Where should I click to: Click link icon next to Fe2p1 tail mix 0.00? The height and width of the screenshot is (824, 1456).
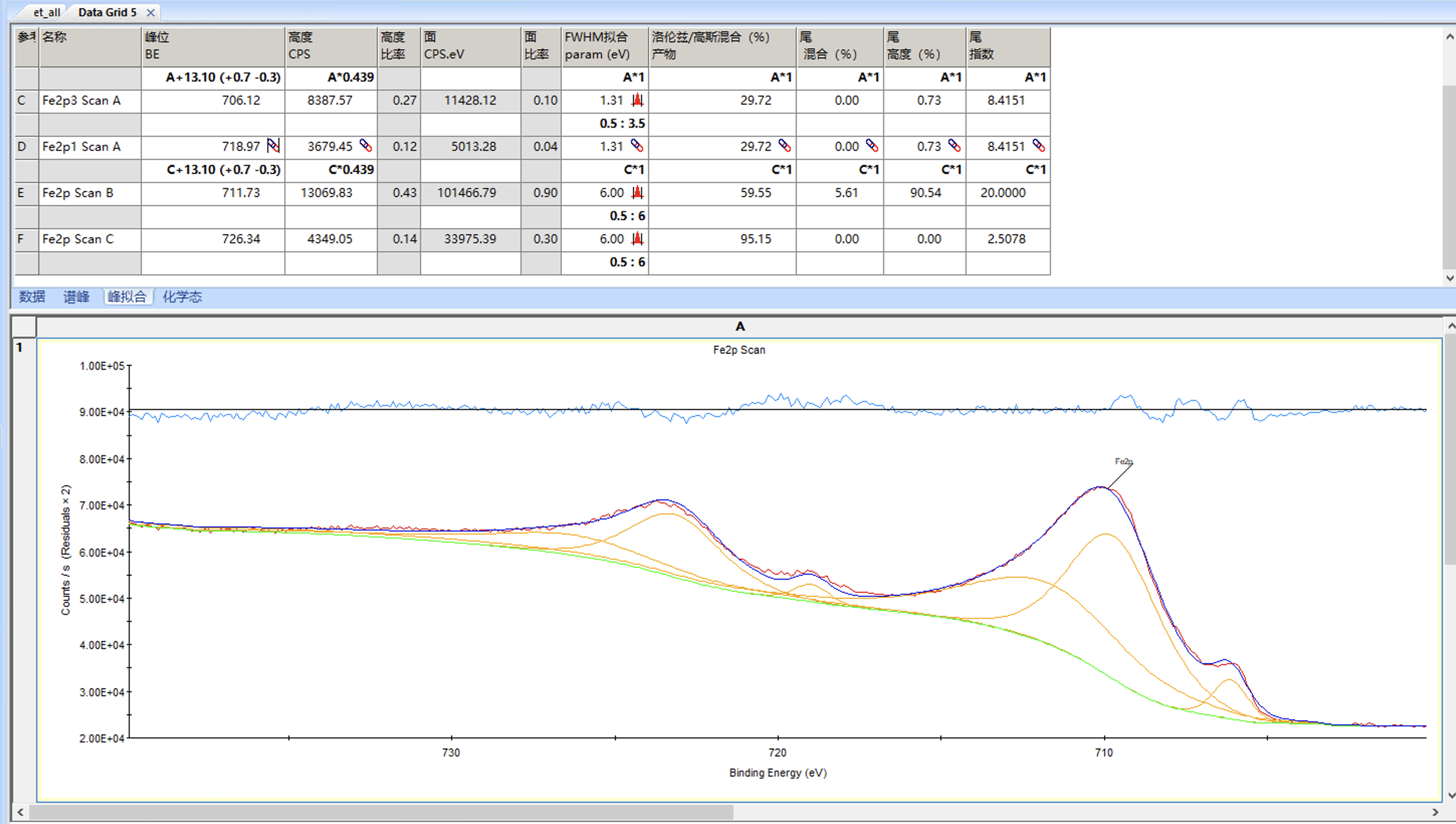(x=872, y=146)
